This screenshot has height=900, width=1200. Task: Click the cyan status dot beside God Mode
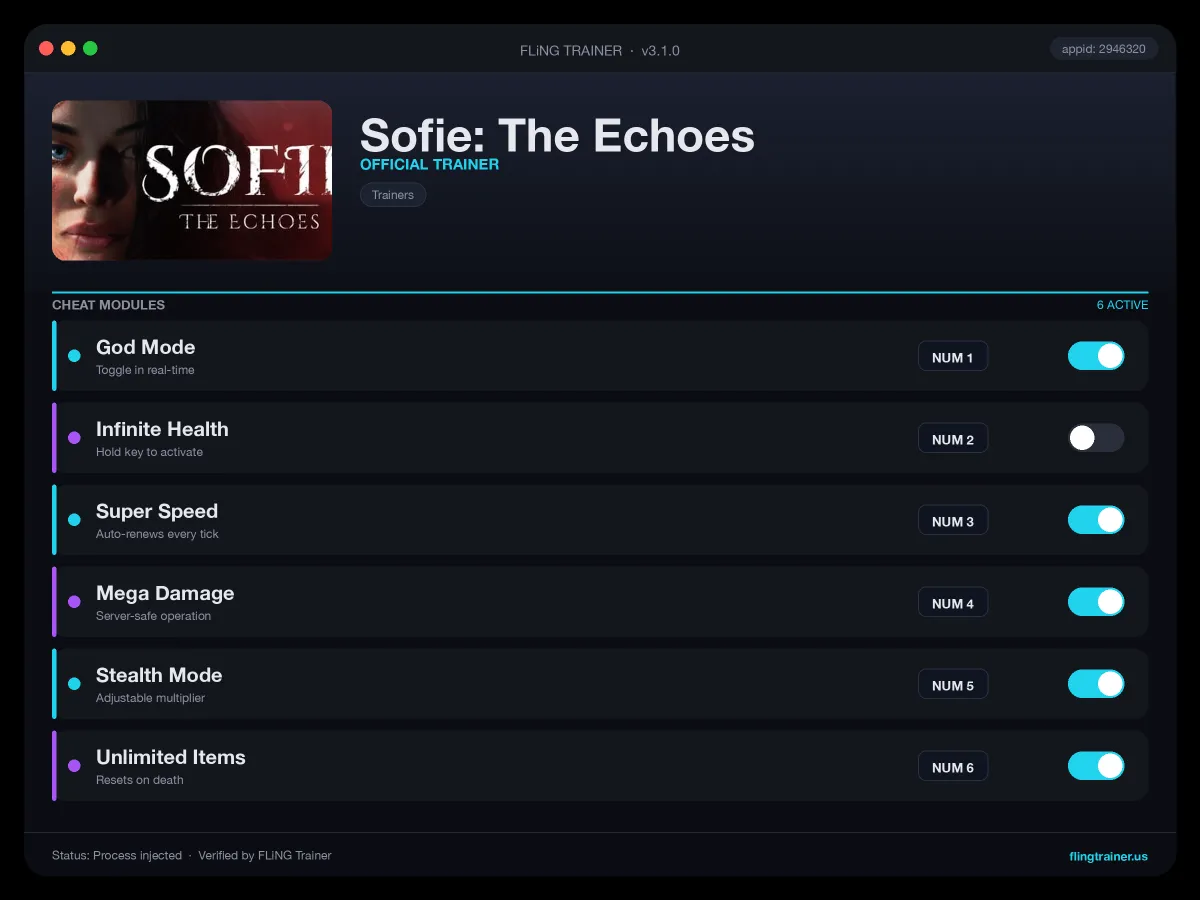[x=74, y=356]
